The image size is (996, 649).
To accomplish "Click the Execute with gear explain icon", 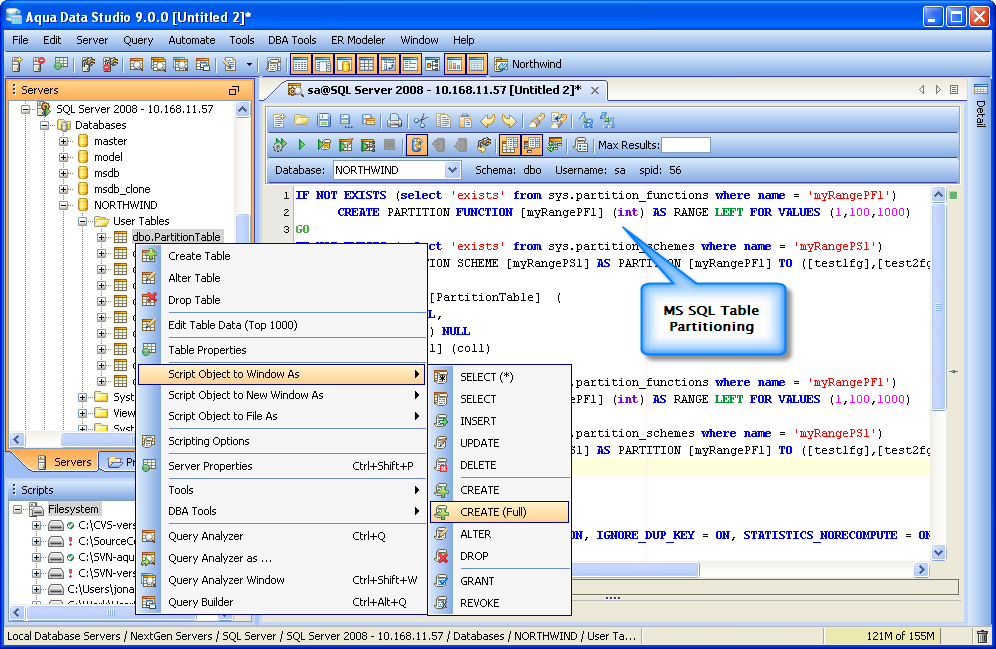I will tap(279, 145).
